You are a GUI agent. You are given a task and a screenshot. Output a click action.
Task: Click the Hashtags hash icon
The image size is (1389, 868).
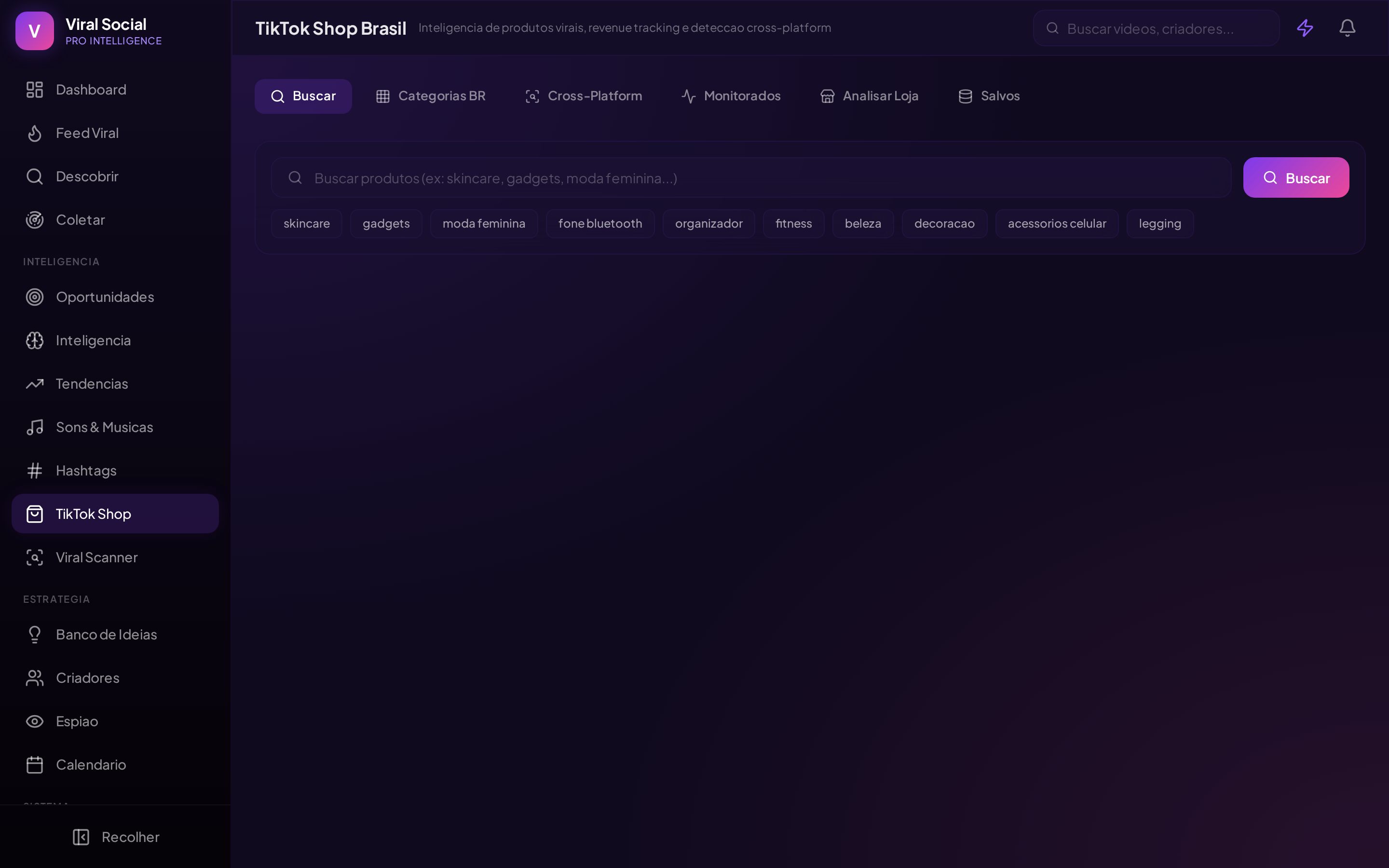34,471
